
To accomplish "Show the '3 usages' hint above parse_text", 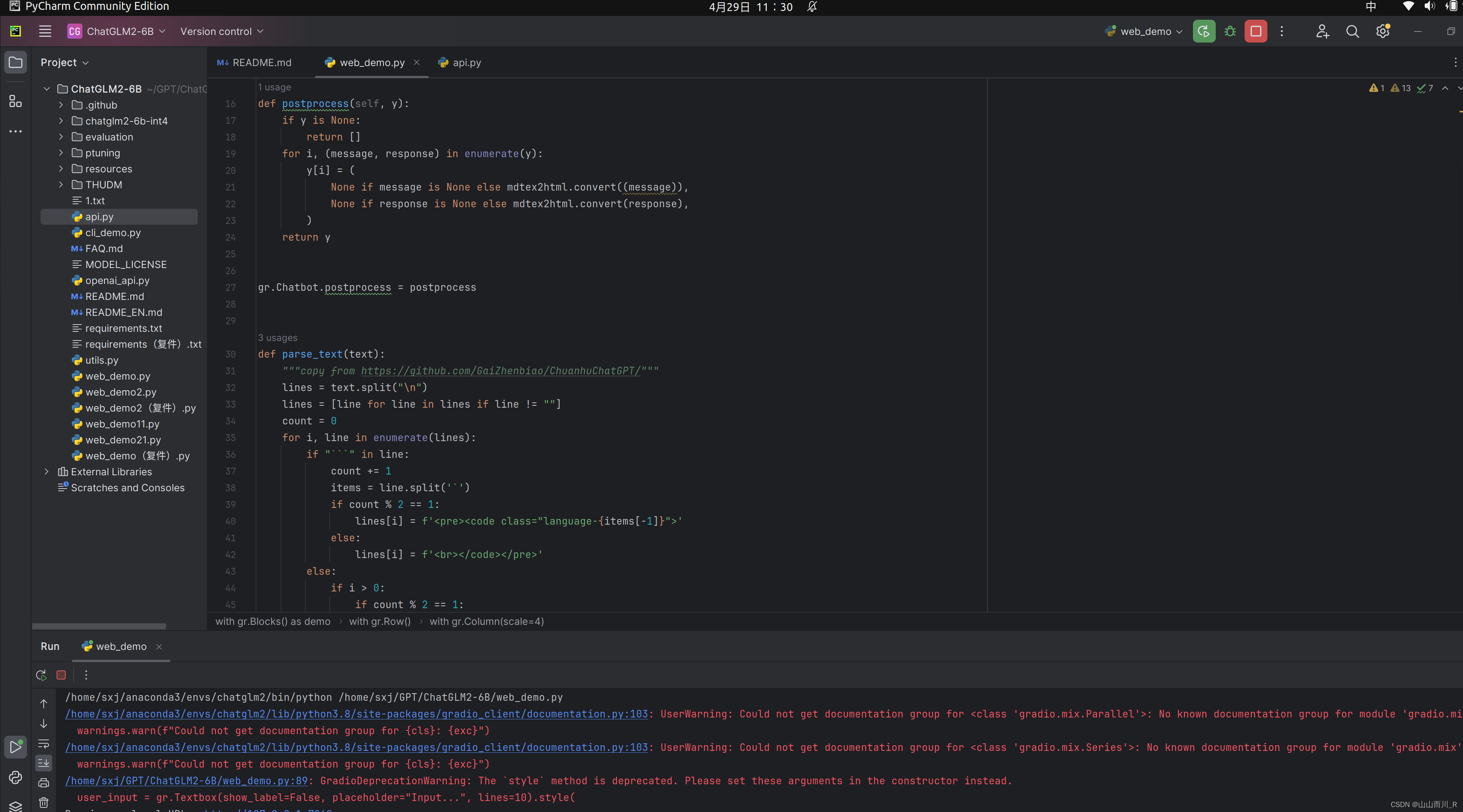I will click(278, 338).
